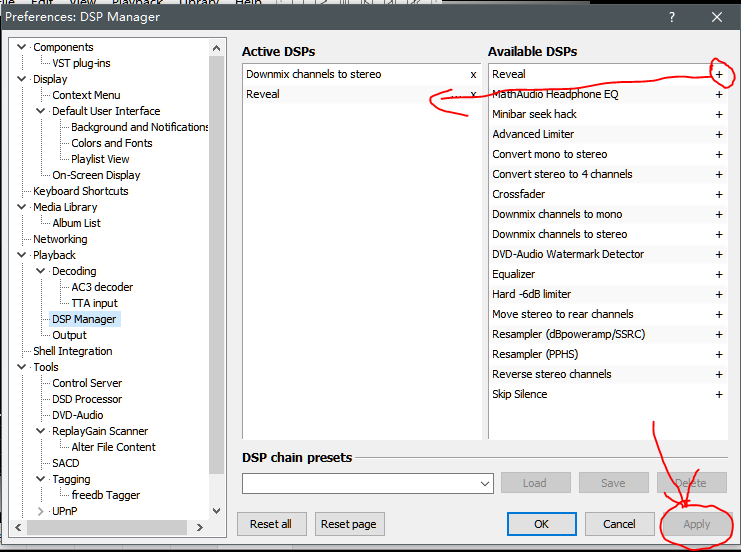Open the DSP chain presets dropdown
Viewport: 741px width, 552px height.
(x=484, y=483)
